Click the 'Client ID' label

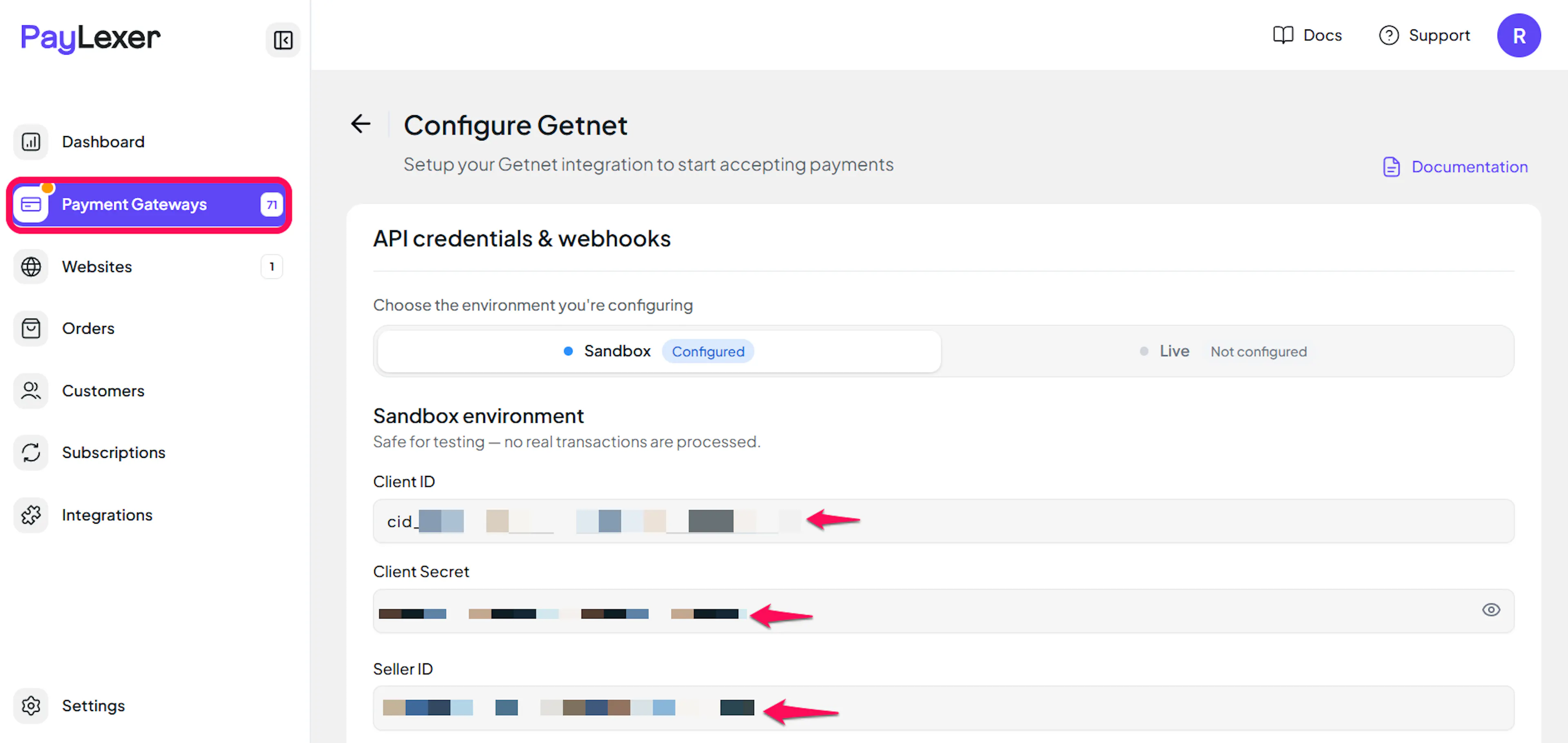click(403, 482)
